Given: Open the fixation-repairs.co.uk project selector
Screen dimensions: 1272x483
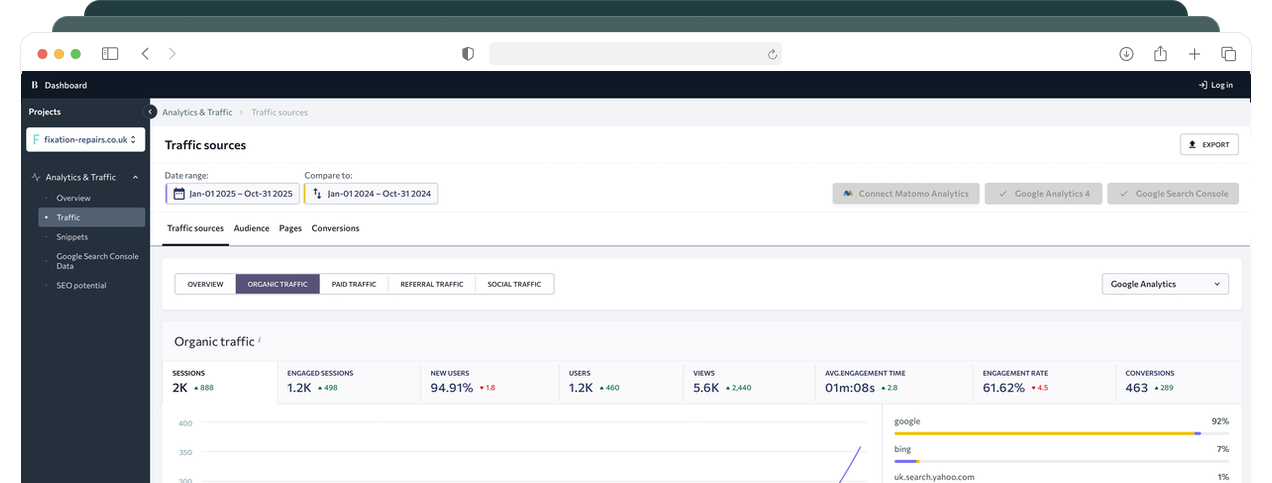Looking at the screenshot, I should tap(86, 140).
